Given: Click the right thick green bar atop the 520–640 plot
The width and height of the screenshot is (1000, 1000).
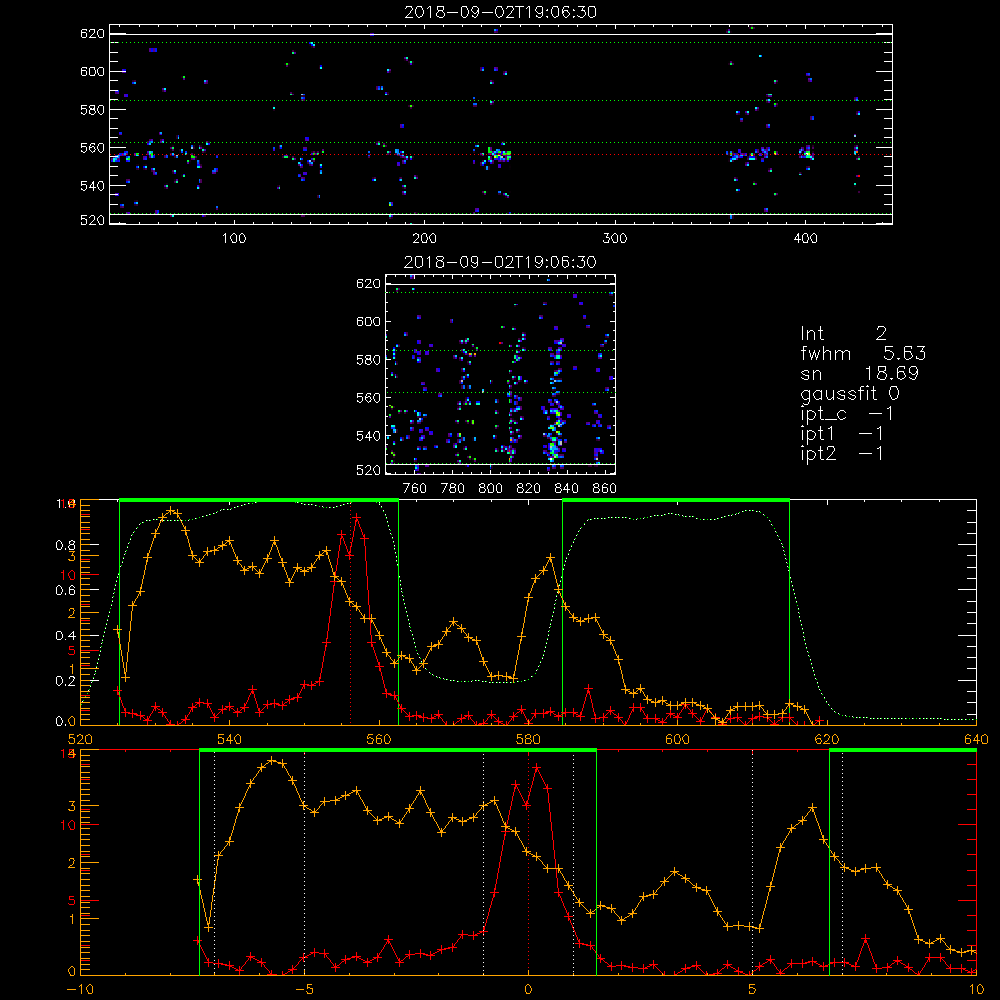Looking at the screenshot, I should click(x=676, y=500).
